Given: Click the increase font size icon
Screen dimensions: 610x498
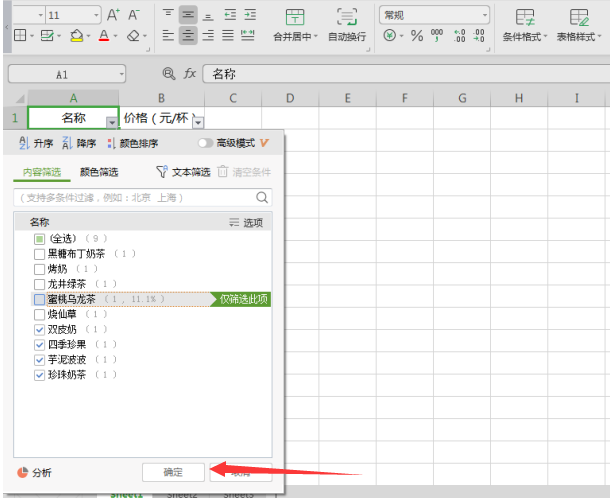Looking at the screenshot, I should [113, 15].
